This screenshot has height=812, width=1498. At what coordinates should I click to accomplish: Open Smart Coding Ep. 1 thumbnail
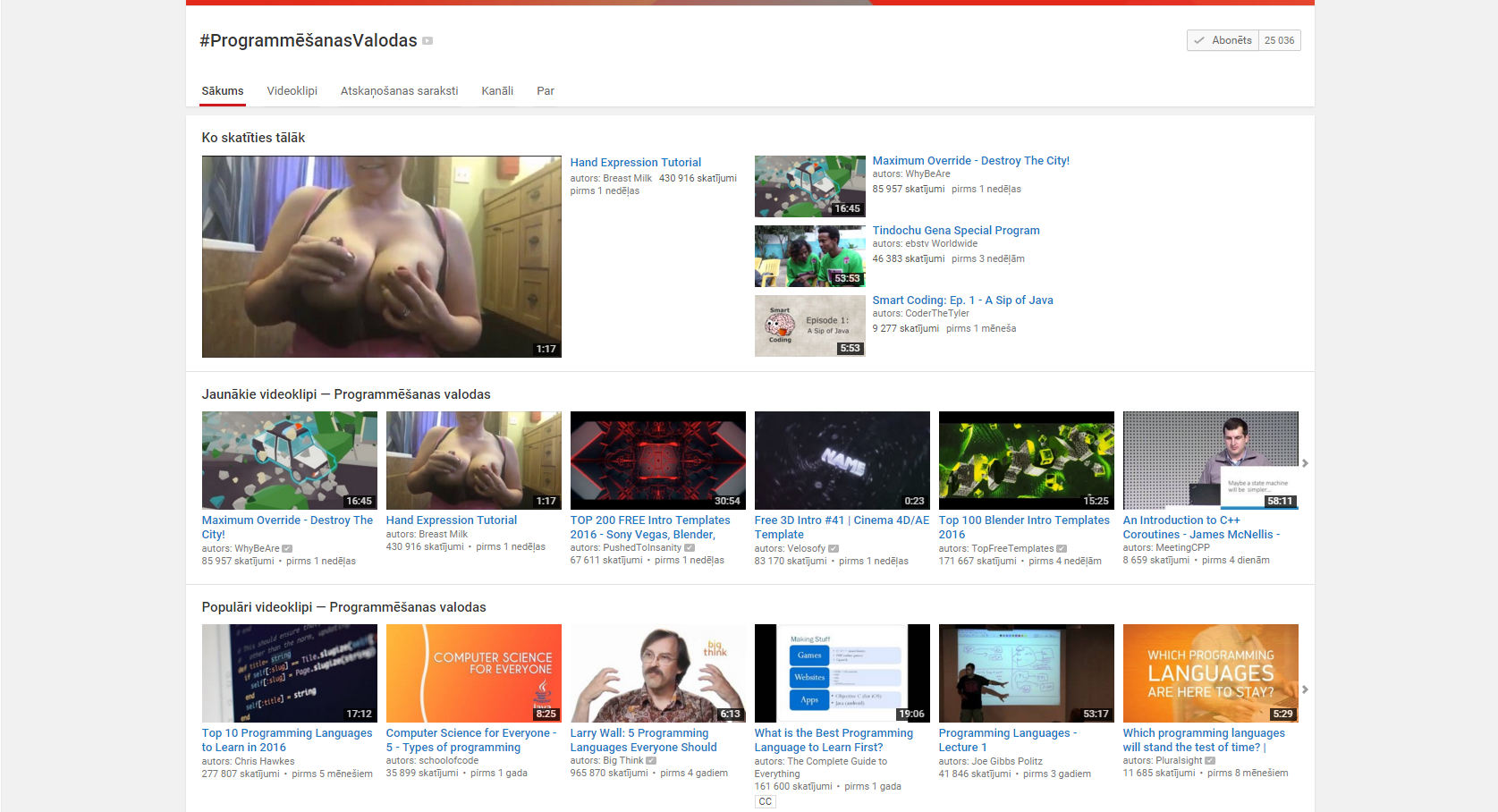810,326
